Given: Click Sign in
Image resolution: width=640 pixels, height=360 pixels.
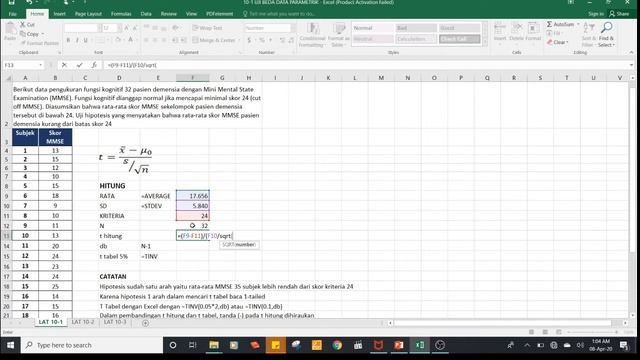Looking at the screenshot, I should pyautogui.click(x=596, y=14).
